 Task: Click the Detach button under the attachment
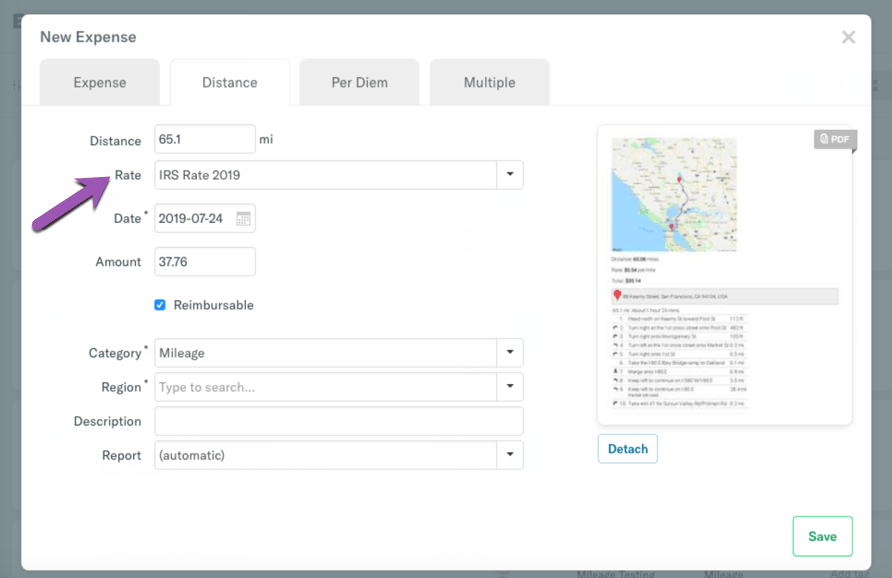(627, 448)
